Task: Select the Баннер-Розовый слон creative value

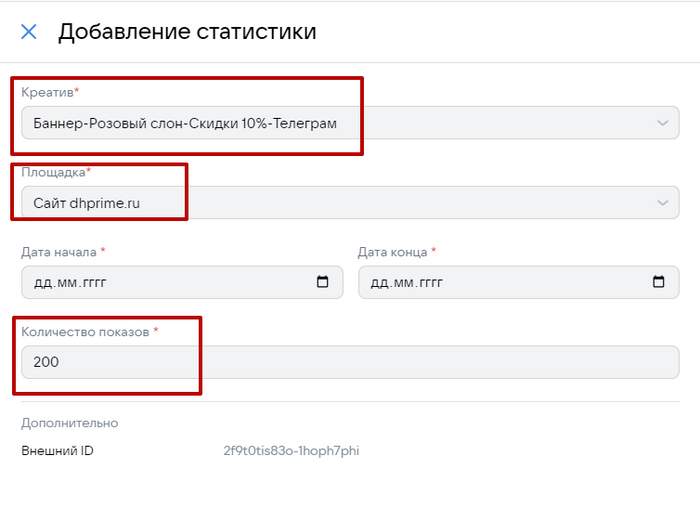Action: [185, 123]
